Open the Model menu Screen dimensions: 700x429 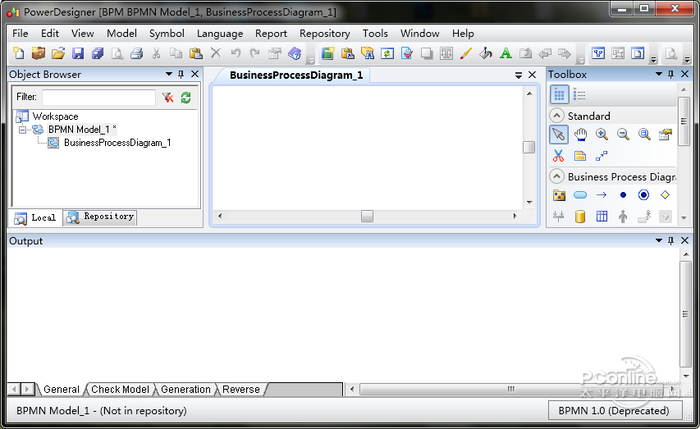[121, 33]
